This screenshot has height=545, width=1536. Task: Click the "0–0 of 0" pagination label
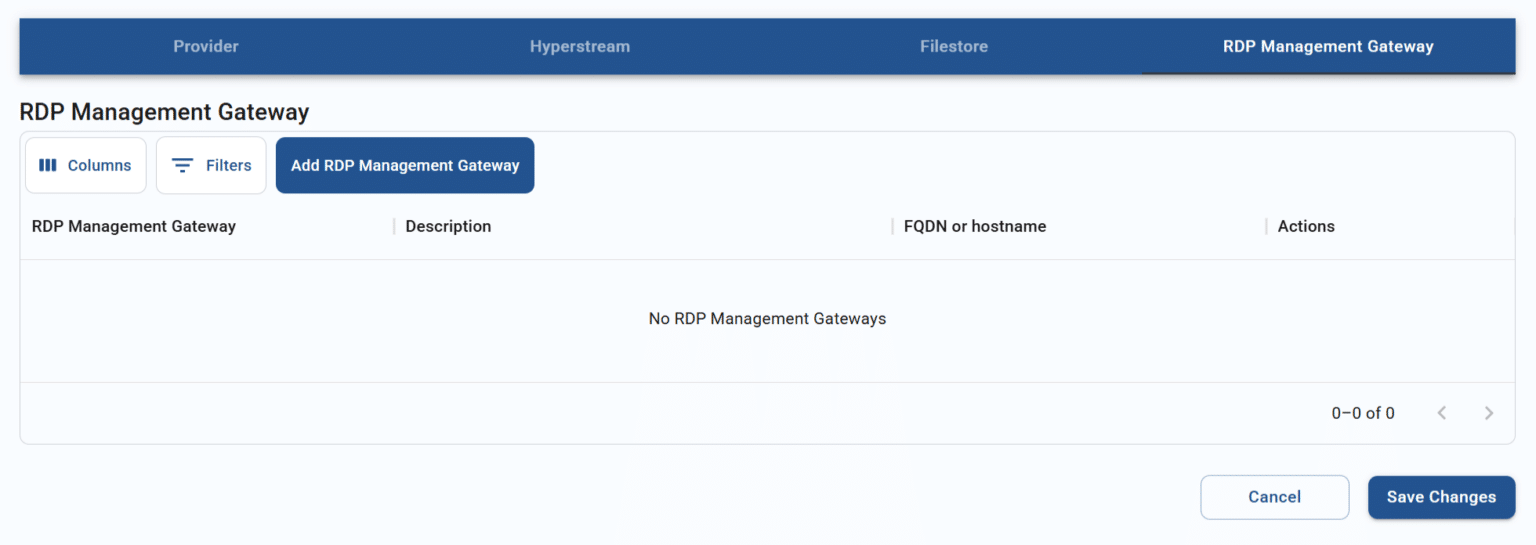coord(1362,413)
